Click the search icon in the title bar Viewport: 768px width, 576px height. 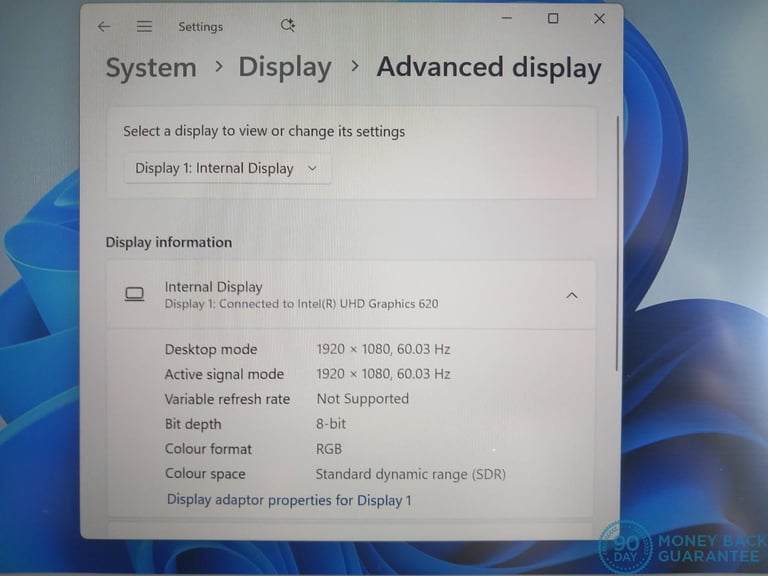[288, 25]
